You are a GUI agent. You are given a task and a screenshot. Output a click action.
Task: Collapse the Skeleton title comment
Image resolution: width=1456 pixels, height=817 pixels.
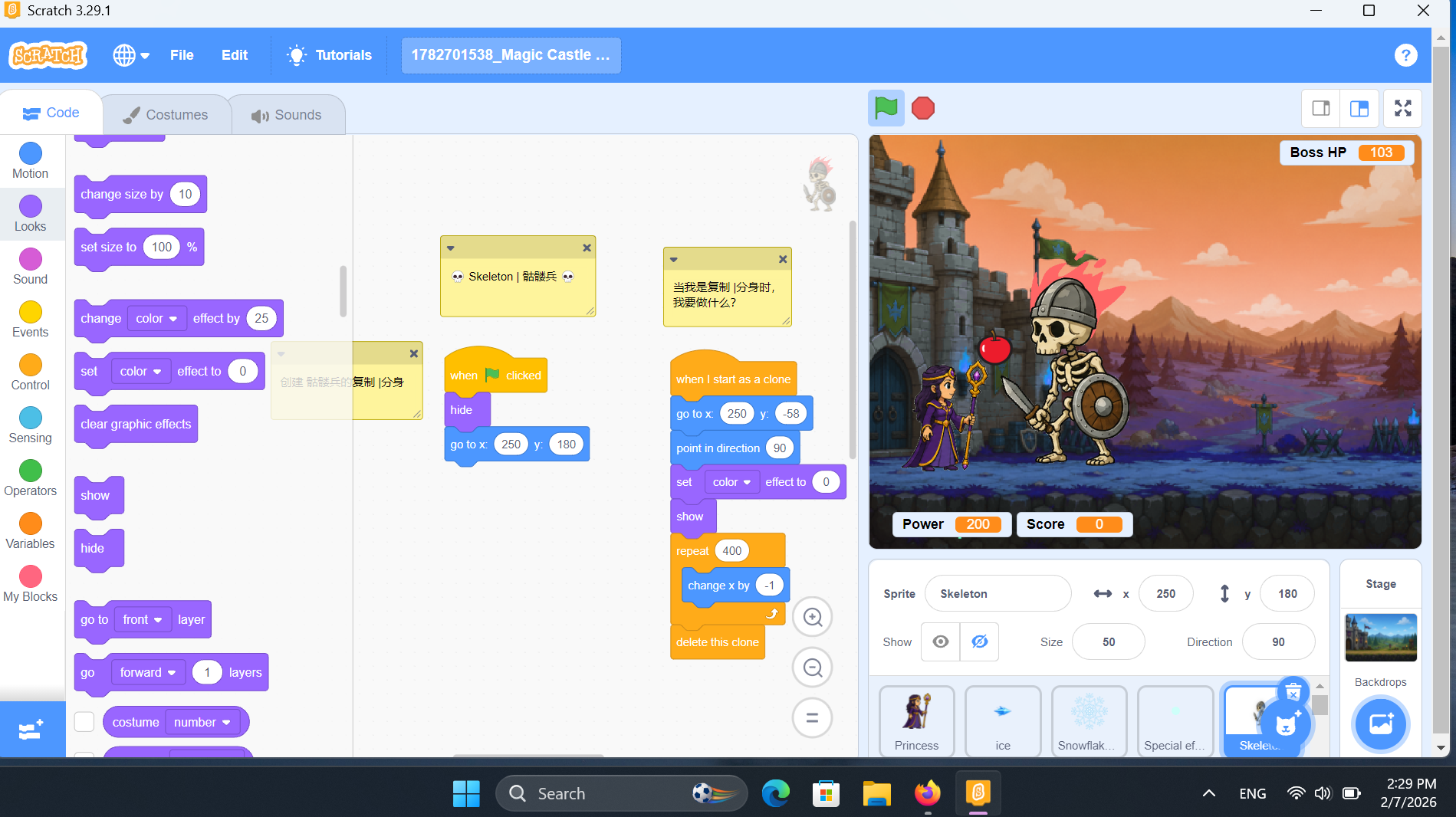(451, 248)
